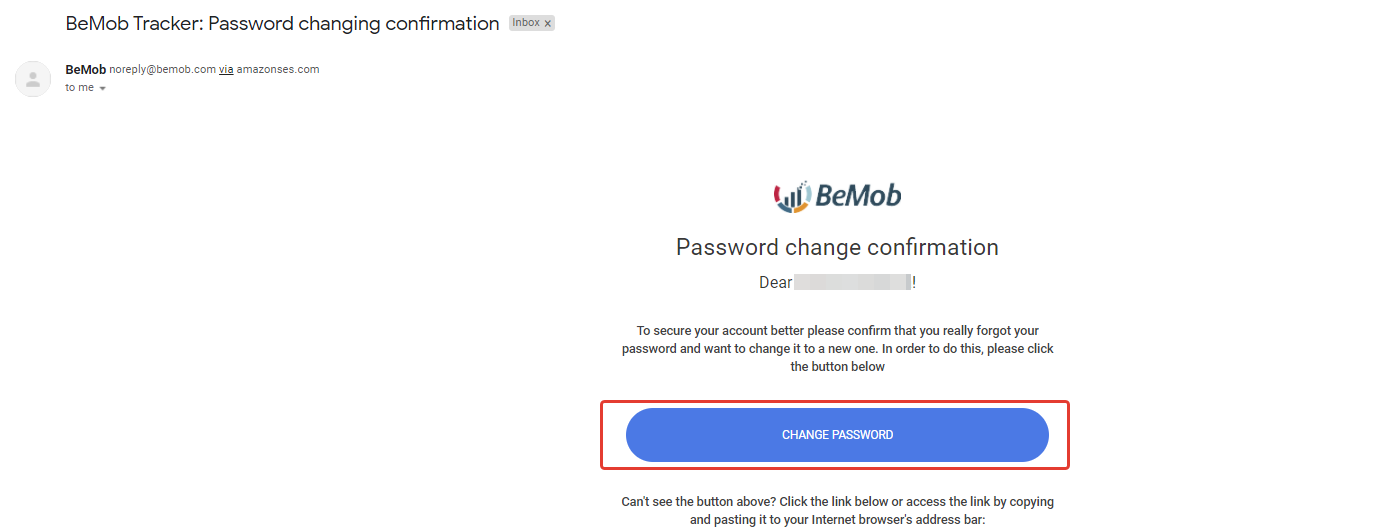Confirm reset with CHANGE PASSWORD button

(x=837, y=435)
